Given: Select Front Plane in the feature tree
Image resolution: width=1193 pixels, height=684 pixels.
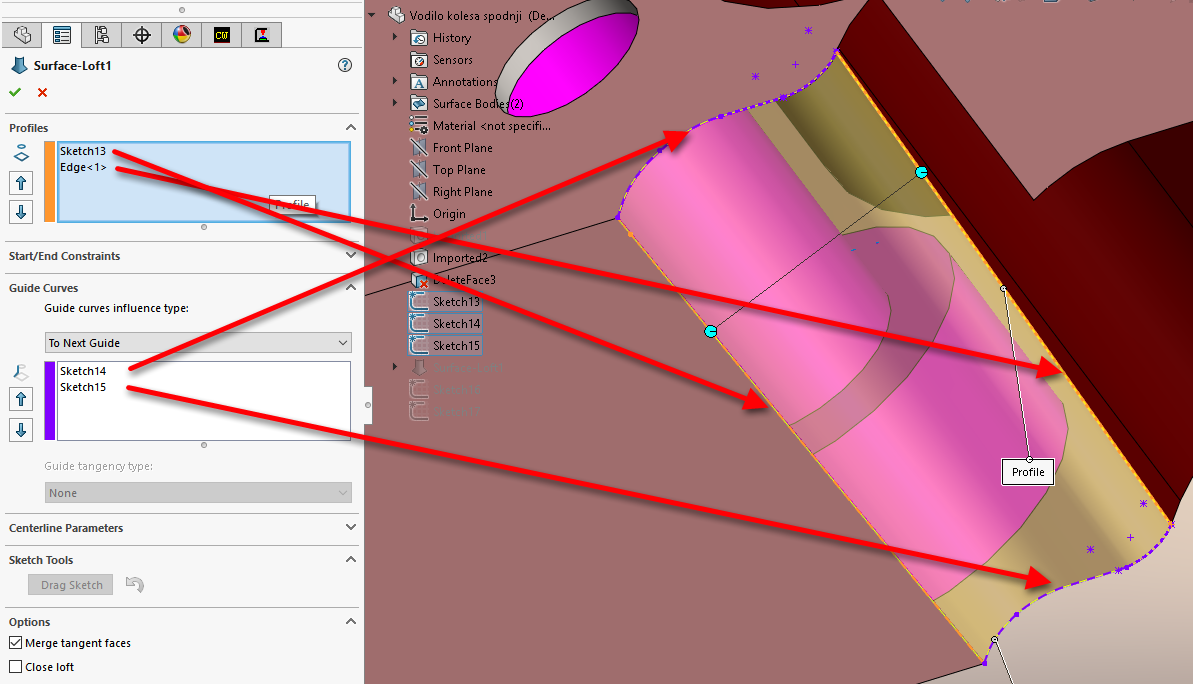Looking at the screenshot, I should pos(462,148).
